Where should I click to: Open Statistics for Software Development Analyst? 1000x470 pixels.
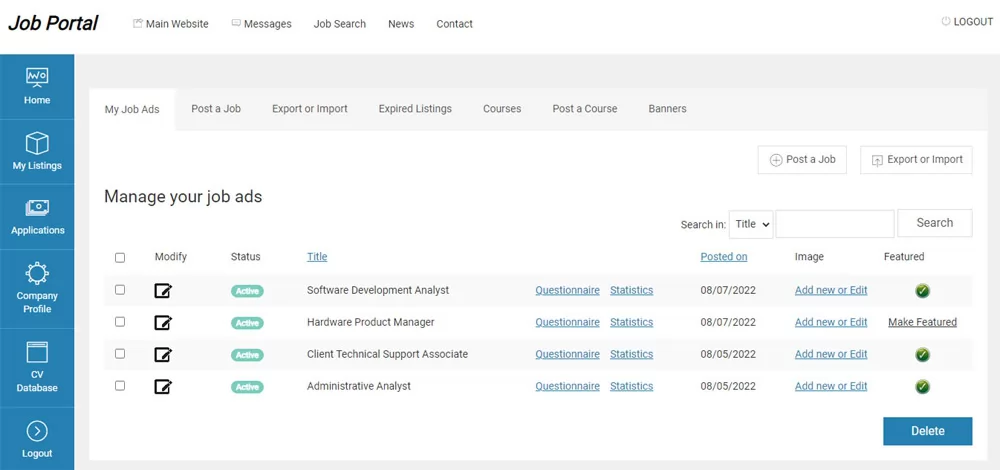(x=631, y=290)
